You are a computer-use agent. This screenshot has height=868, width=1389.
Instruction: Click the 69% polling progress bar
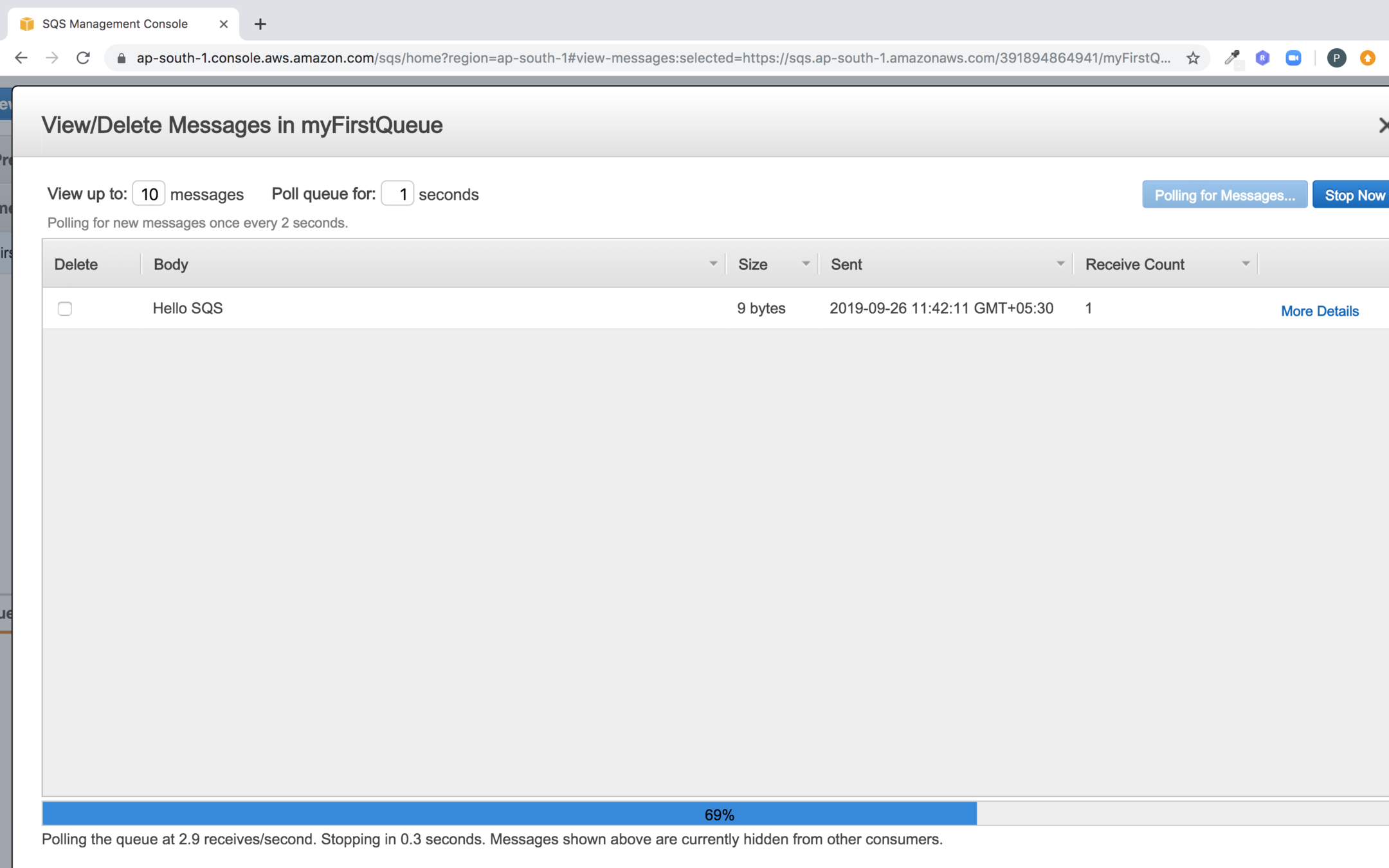coord(718,814)
